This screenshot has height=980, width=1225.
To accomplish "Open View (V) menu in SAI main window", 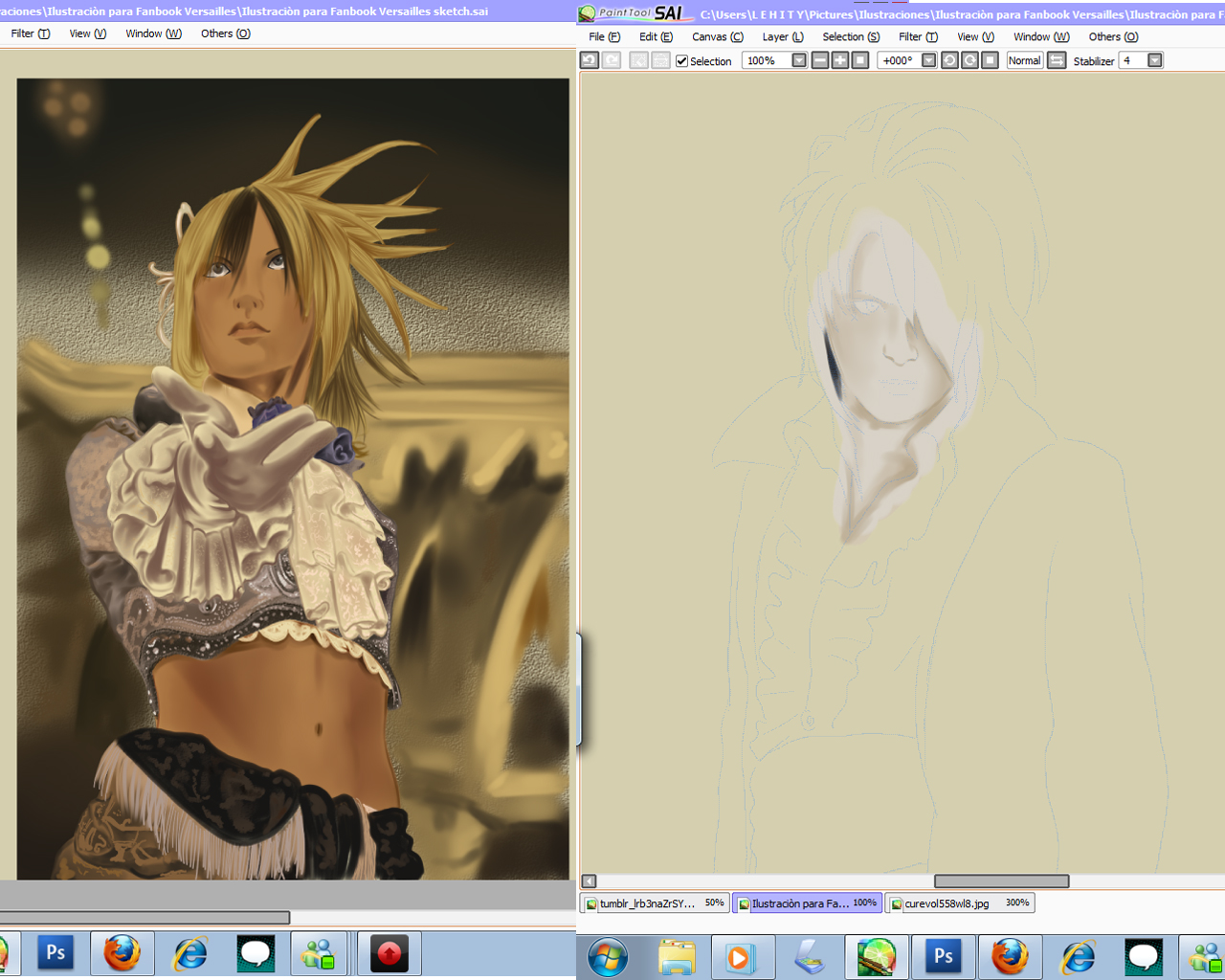I will click(975, 37).
